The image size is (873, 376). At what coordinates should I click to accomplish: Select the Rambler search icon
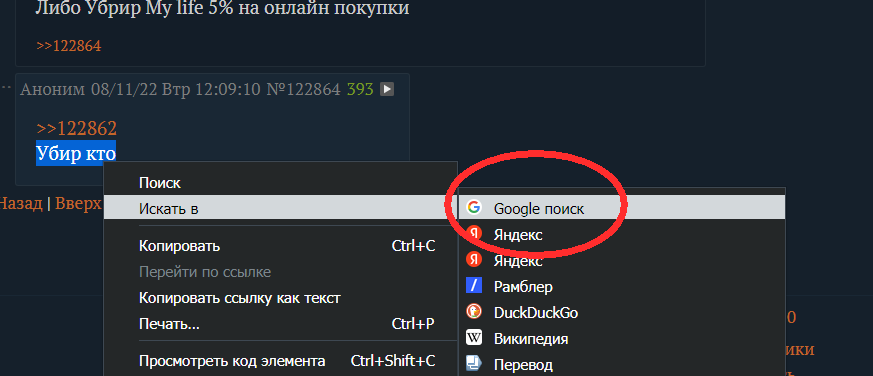pyautogui.click(x=474, y=286)
